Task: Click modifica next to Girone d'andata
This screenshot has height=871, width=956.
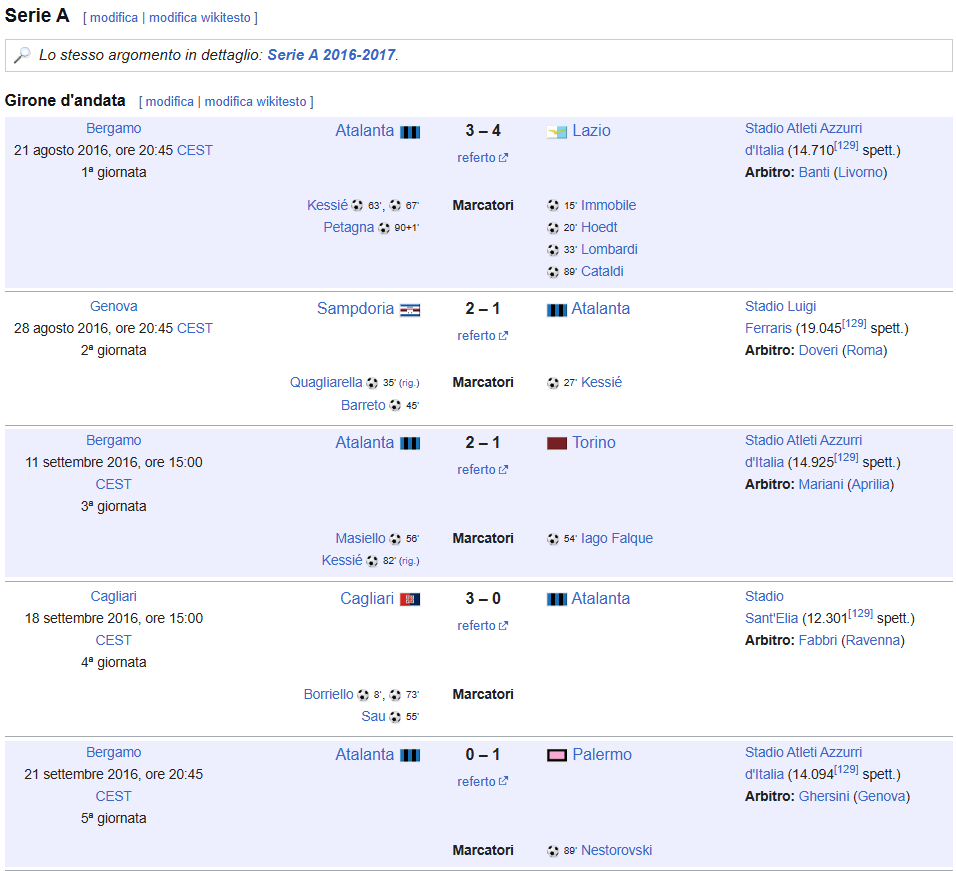Action: 169,102
